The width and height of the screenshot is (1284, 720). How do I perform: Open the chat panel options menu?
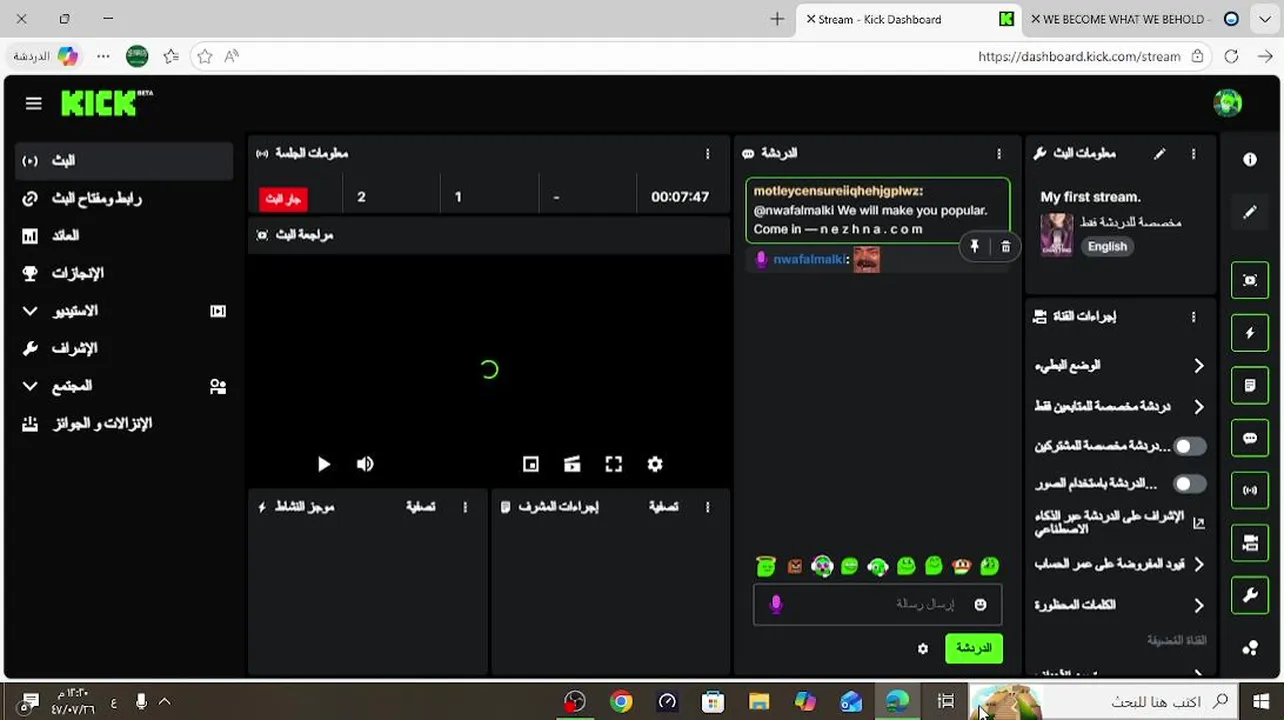(x=998, y=154)
